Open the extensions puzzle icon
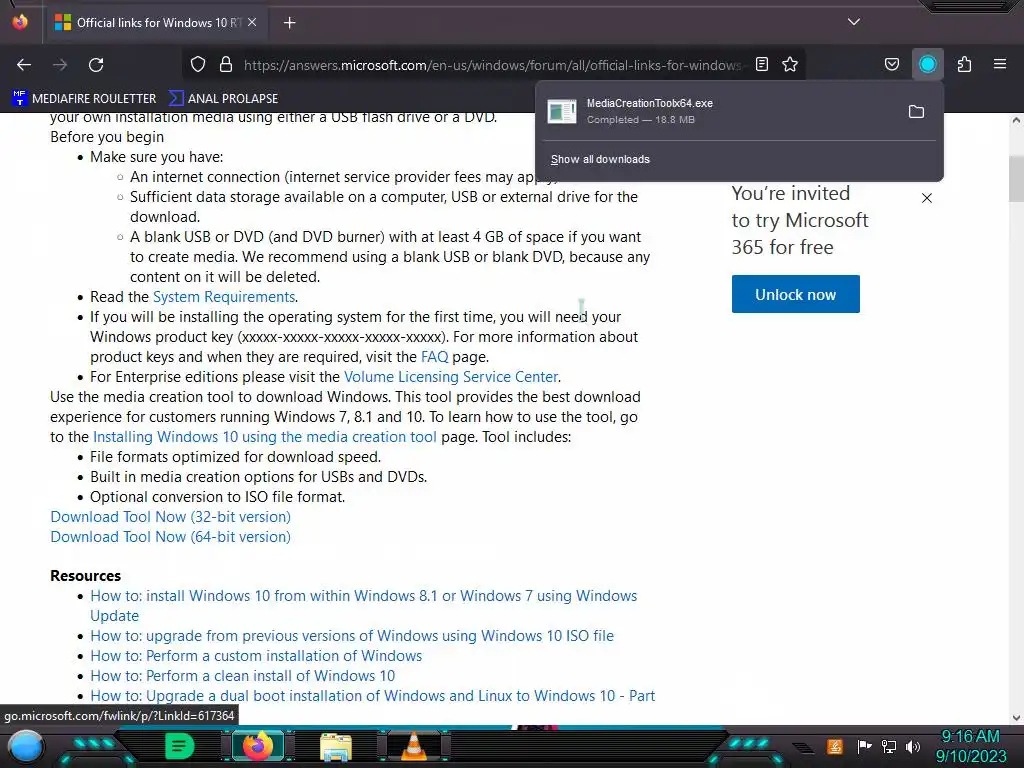Screen dimensions: 1024x768 [964, 65]
